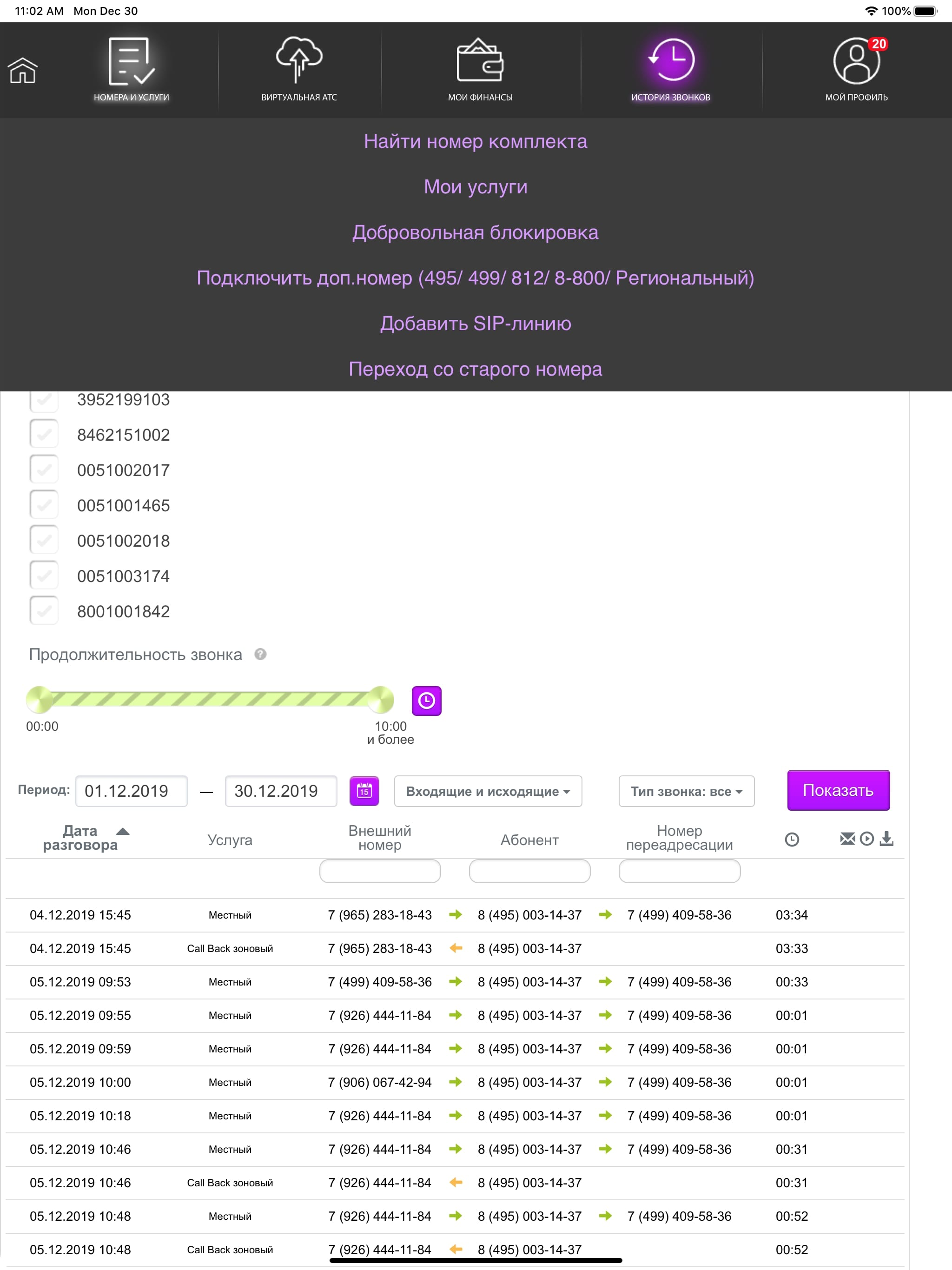Click the Показать button

click(838, 790)
